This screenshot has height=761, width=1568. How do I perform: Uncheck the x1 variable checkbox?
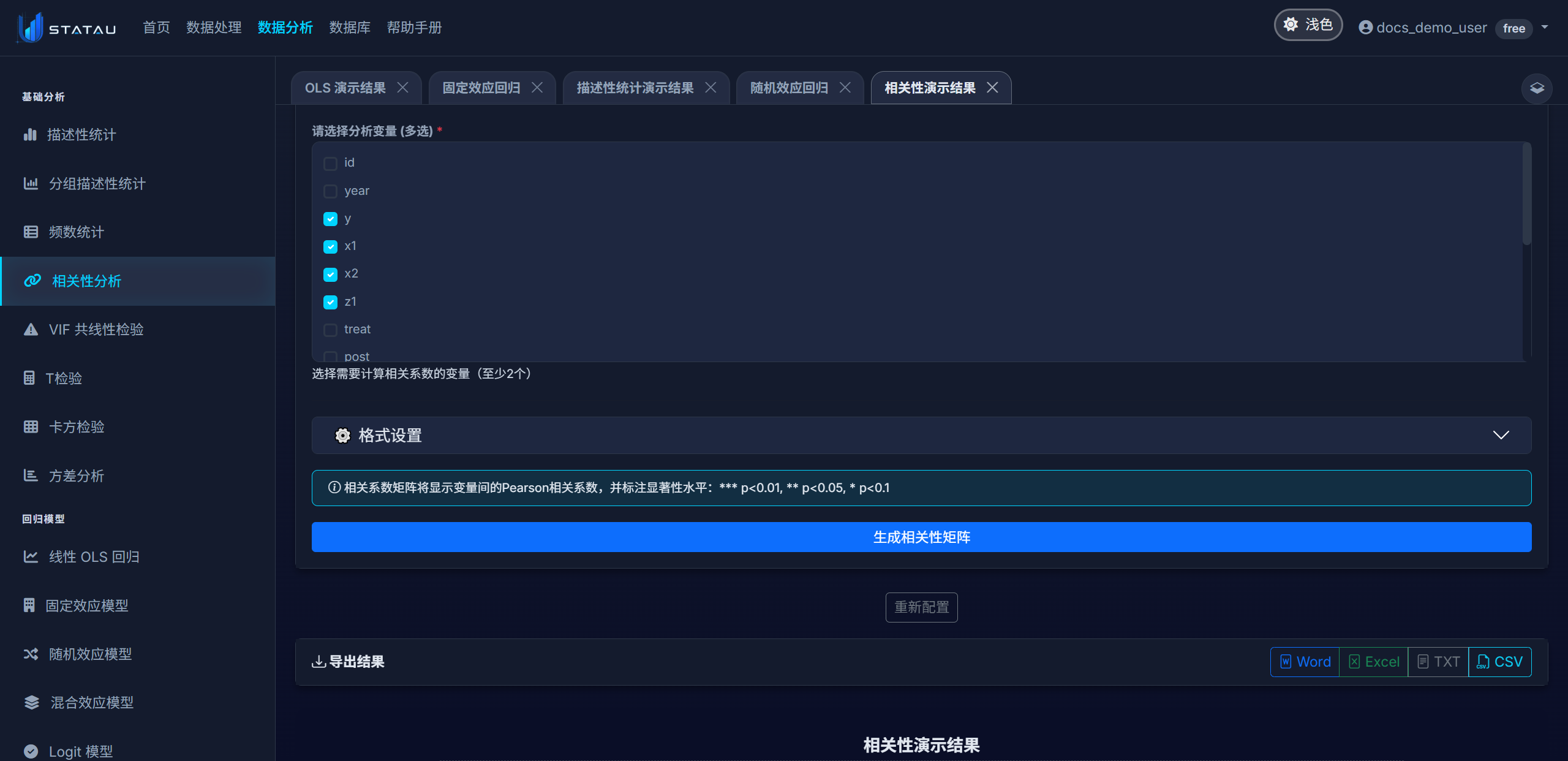[x=330, y=246]
